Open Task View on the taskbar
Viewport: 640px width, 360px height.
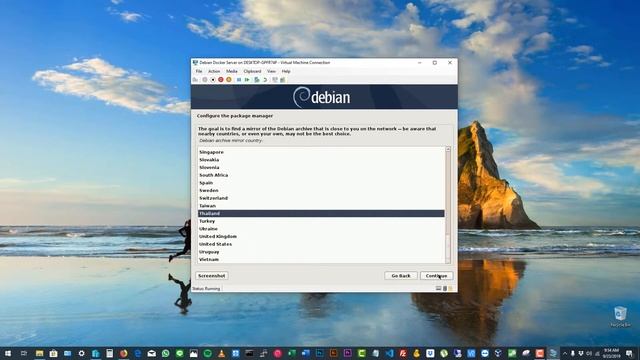click(x=24, y=353)
